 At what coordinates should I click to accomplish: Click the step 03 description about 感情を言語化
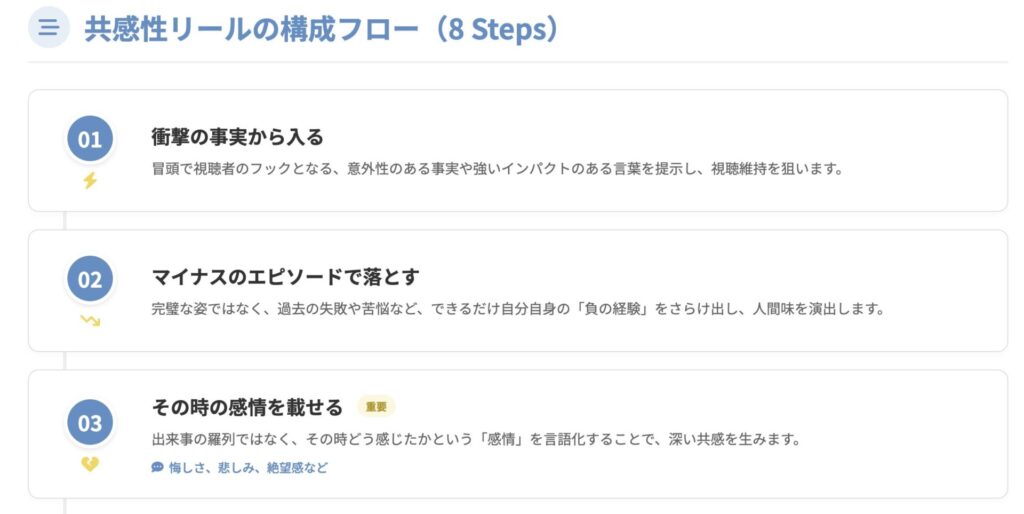pos(476,439)
